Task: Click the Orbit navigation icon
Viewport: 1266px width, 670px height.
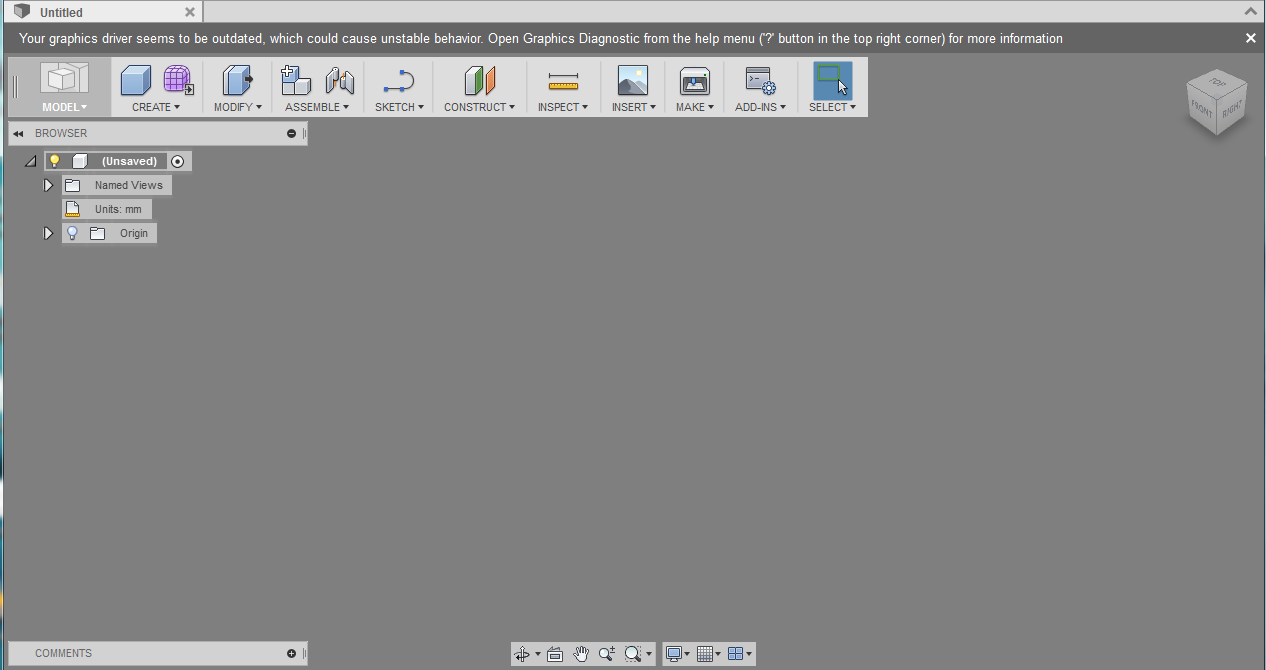Action: tap(522, 654)
